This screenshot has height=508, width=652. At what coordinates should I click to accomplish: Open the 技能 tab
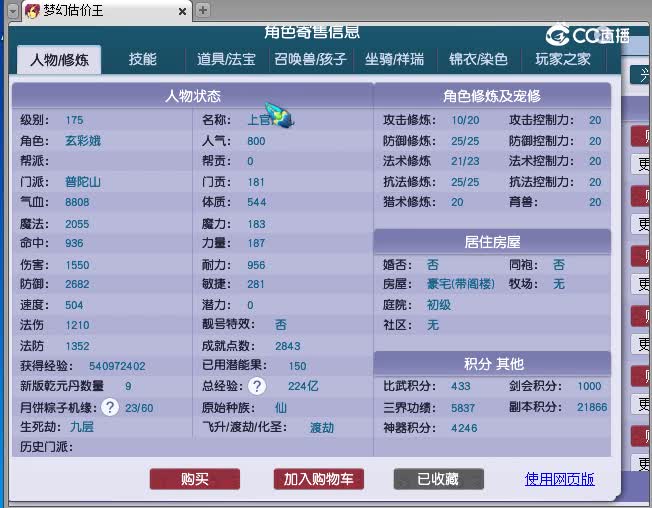pos(143,59)
